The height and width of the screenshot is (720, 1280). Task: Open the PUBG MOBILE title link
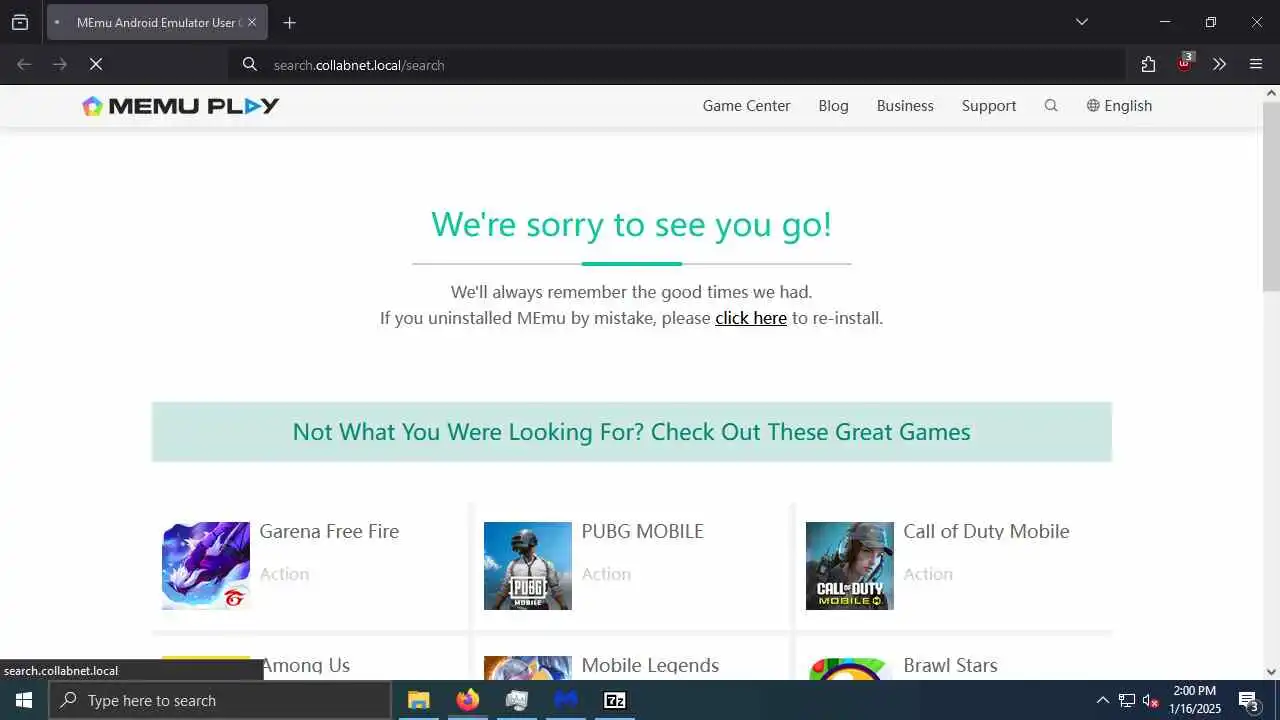pyautogui.click(x=642, y=531)
